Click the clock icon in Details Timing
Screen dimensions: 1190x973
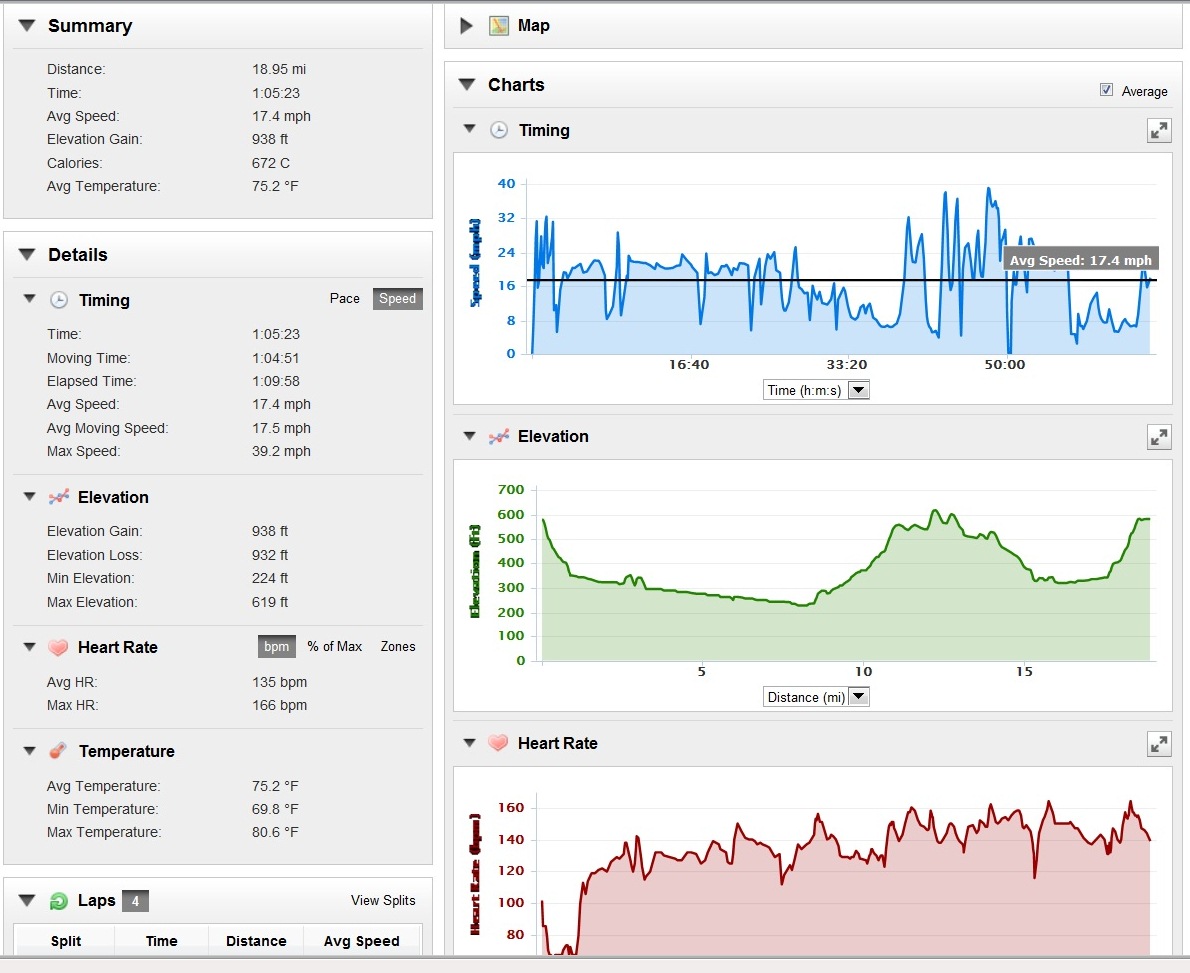(58, 300)
